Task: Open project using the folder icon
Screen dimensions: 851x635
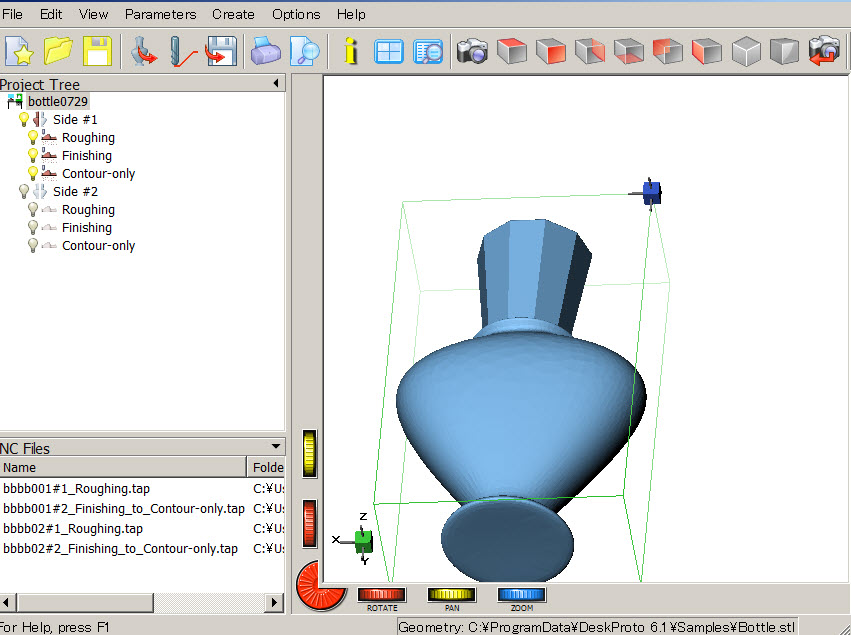Action: (x=58, y=51)
